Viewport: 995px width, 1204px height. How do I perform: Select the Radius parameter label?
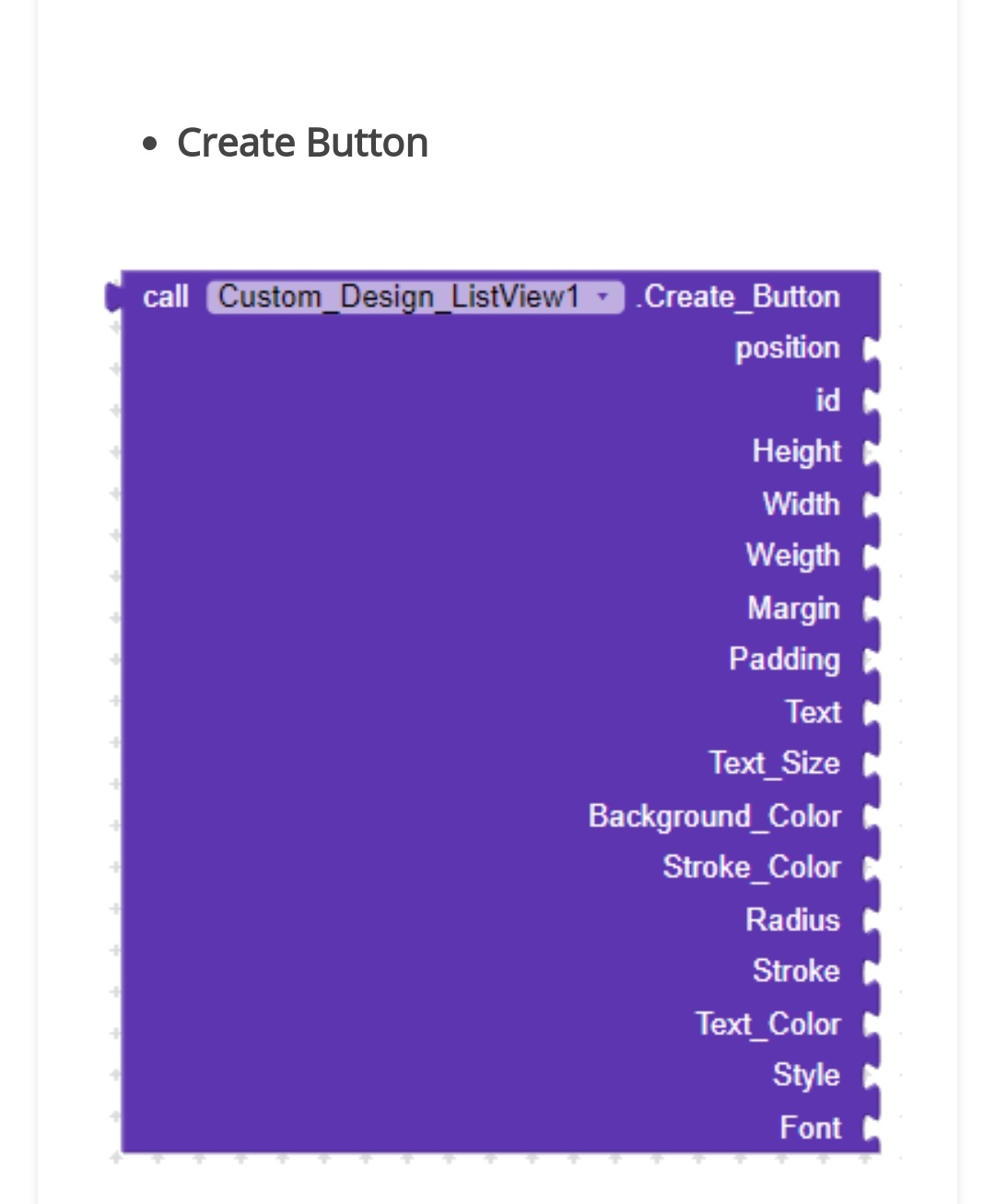click(792, 920)
